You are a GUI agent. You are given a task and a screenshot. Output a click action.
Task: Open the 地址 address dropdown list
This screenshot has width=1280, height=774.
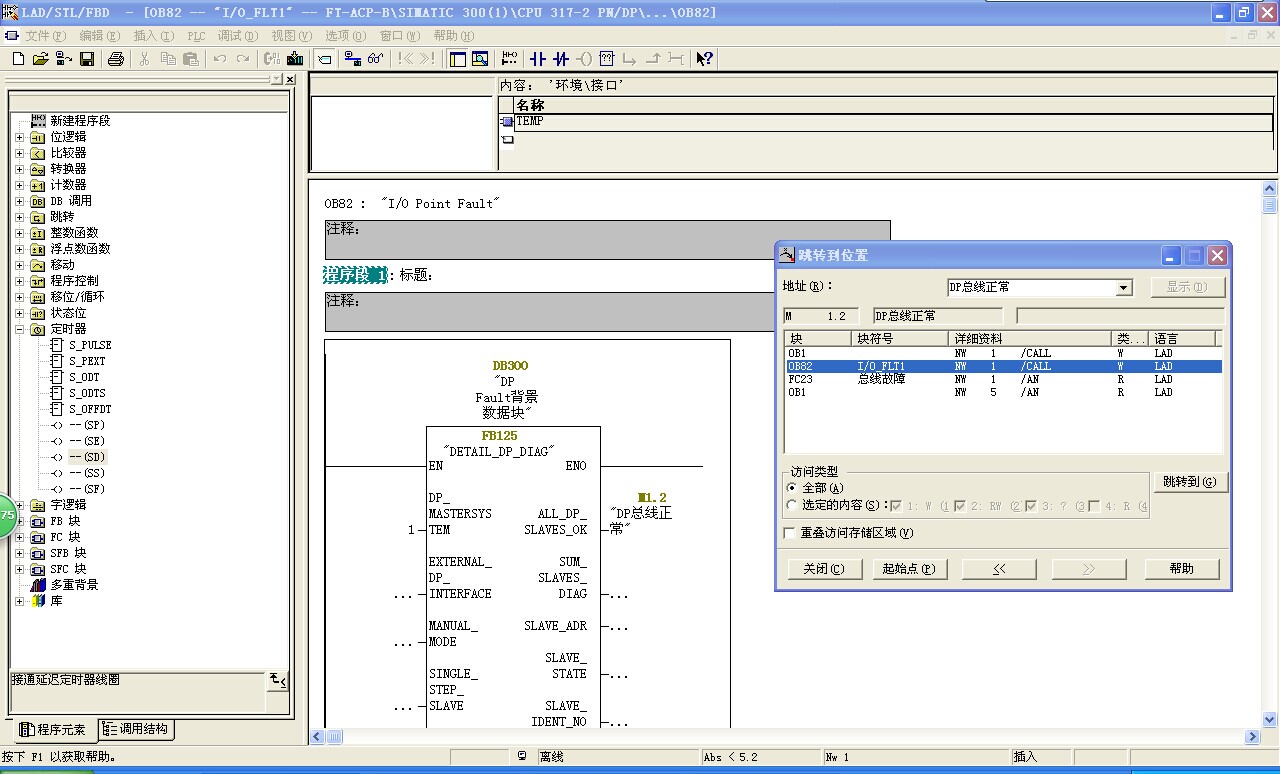pos(1124,288)
